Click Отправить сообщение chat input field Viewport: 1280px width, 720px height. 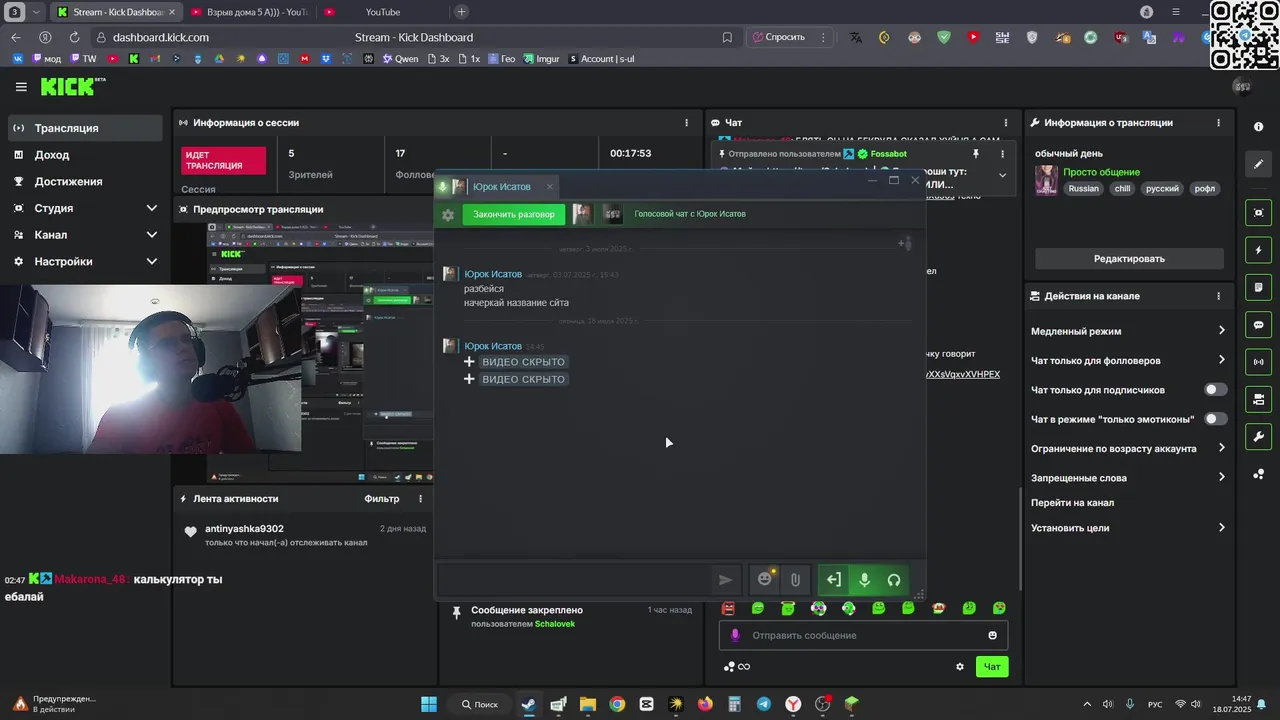pos(863,635)
